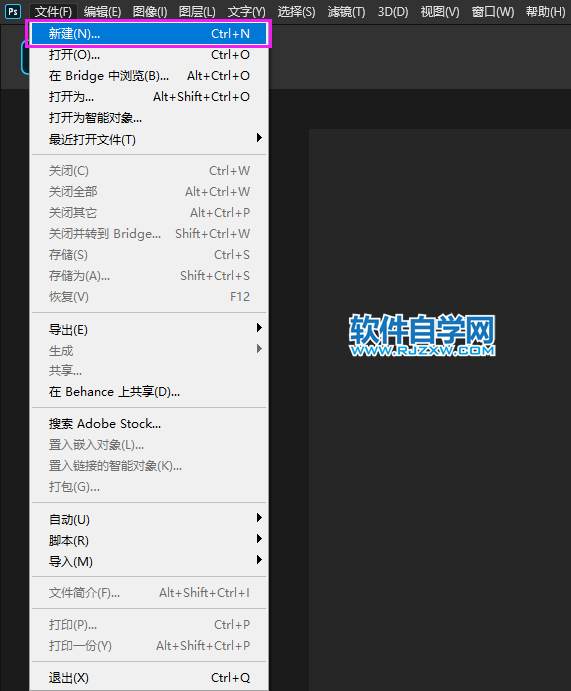This screenshot has width=571, height=691.
Task: Expand the 导入(M) submenu
Action: point(149,562)
